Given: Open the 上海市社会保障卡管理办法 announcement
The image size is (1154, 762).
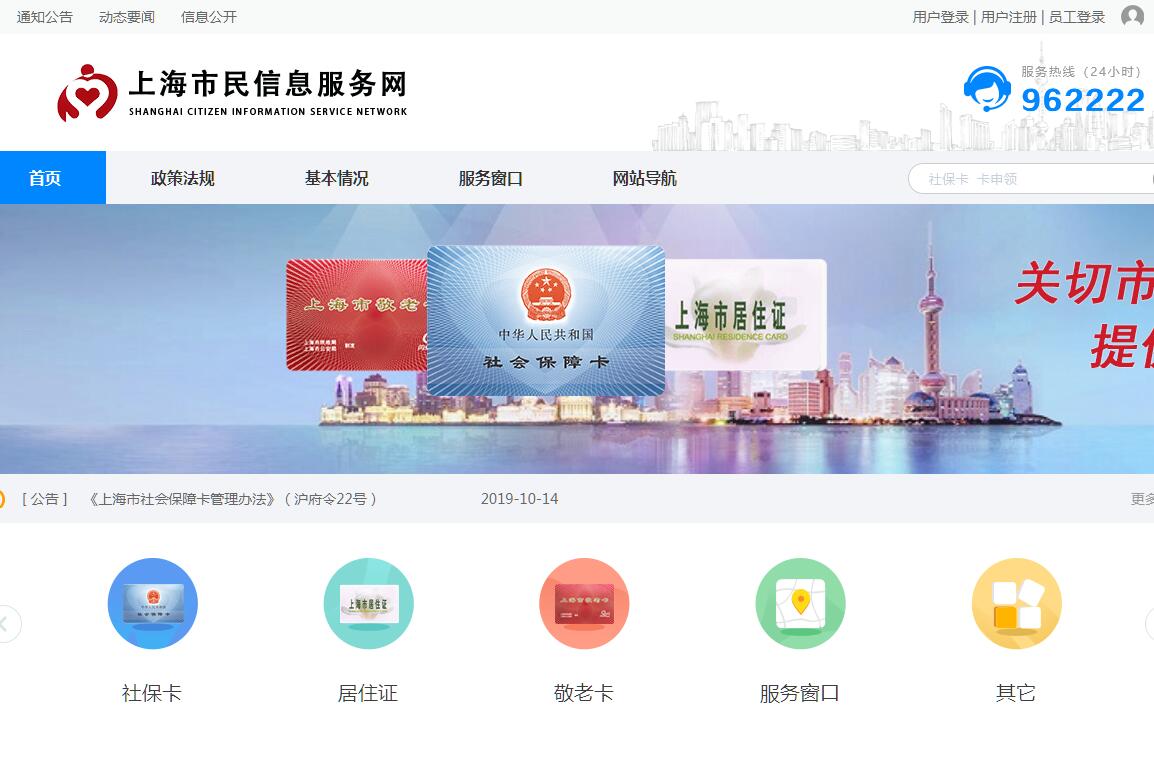Looking at the screenshot, I should pyautogui.click(x=232, y=499).
